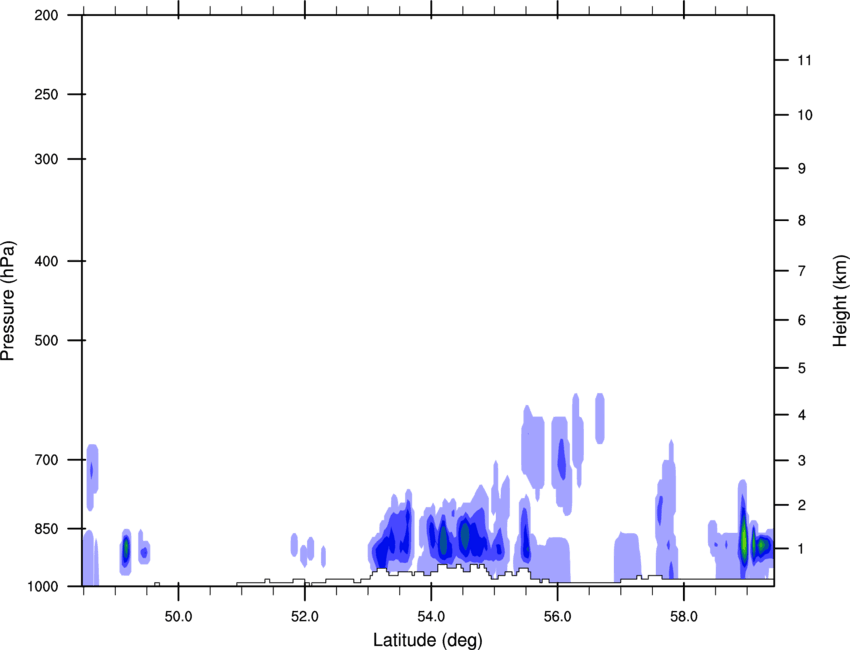Select the 1000 pressure tick label
This screenshot has height=650, width=850.
click(x=43, y=587)
